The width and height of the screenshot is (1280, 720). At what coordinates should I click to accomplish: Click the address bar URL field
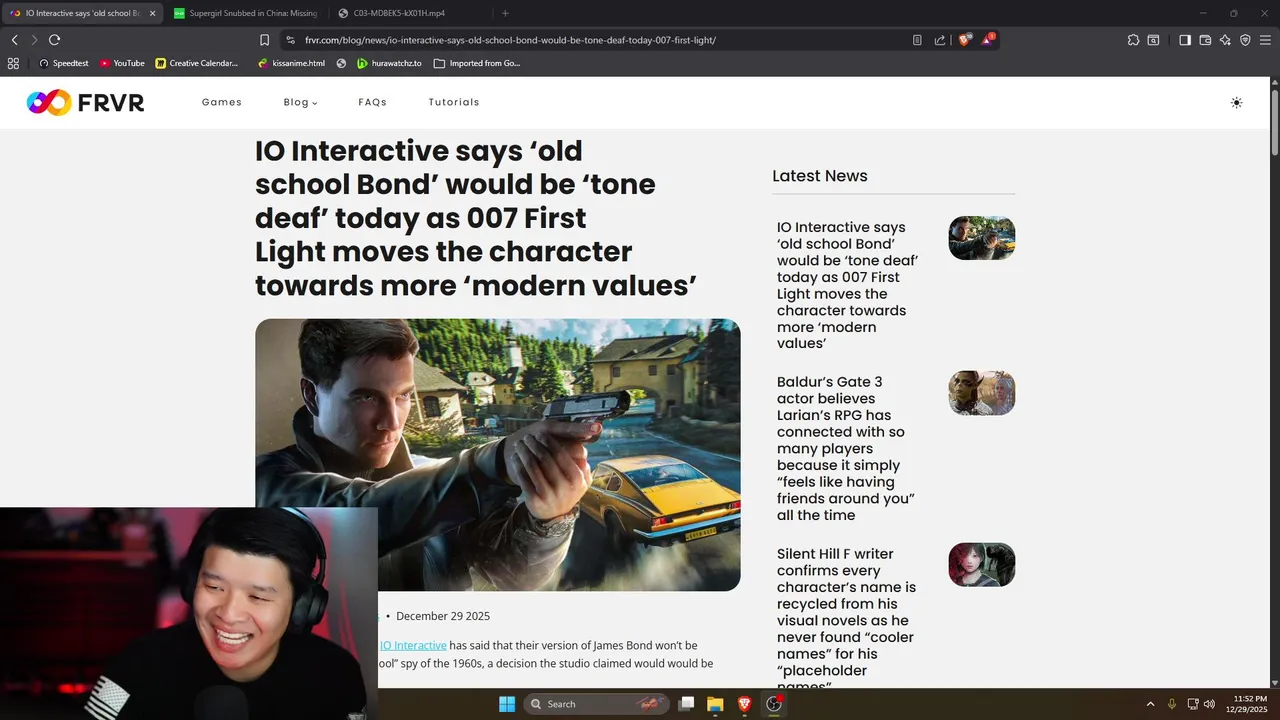pos(510,40)
